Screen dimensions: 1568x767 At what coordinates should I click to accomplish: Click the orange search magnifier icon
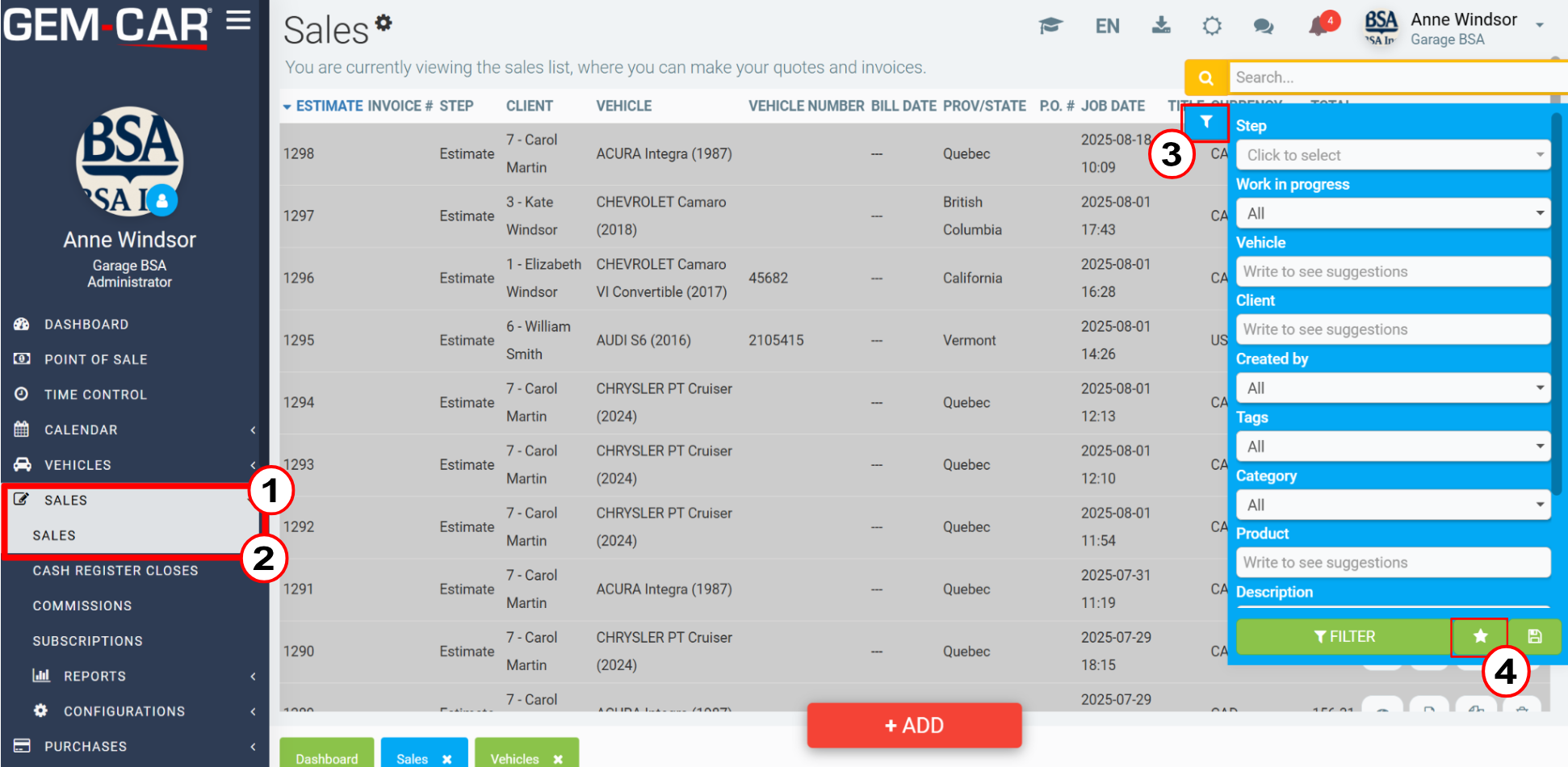[1206, 78]
